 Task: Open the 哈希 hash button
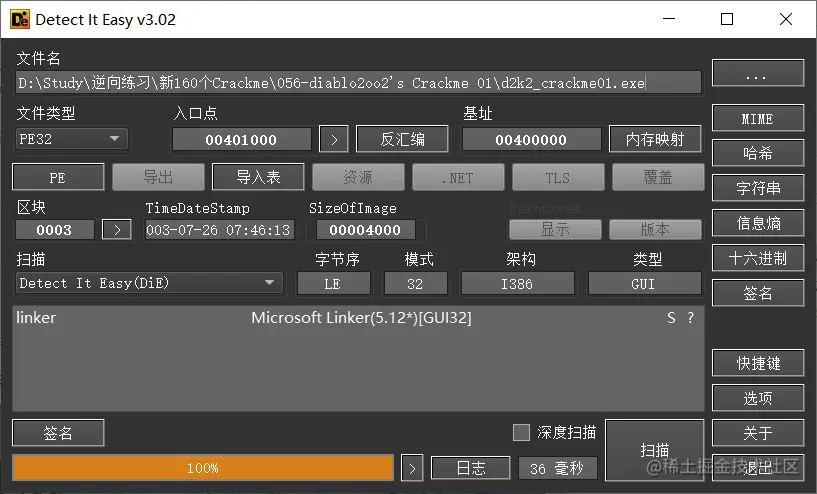(x=758, y=153)
